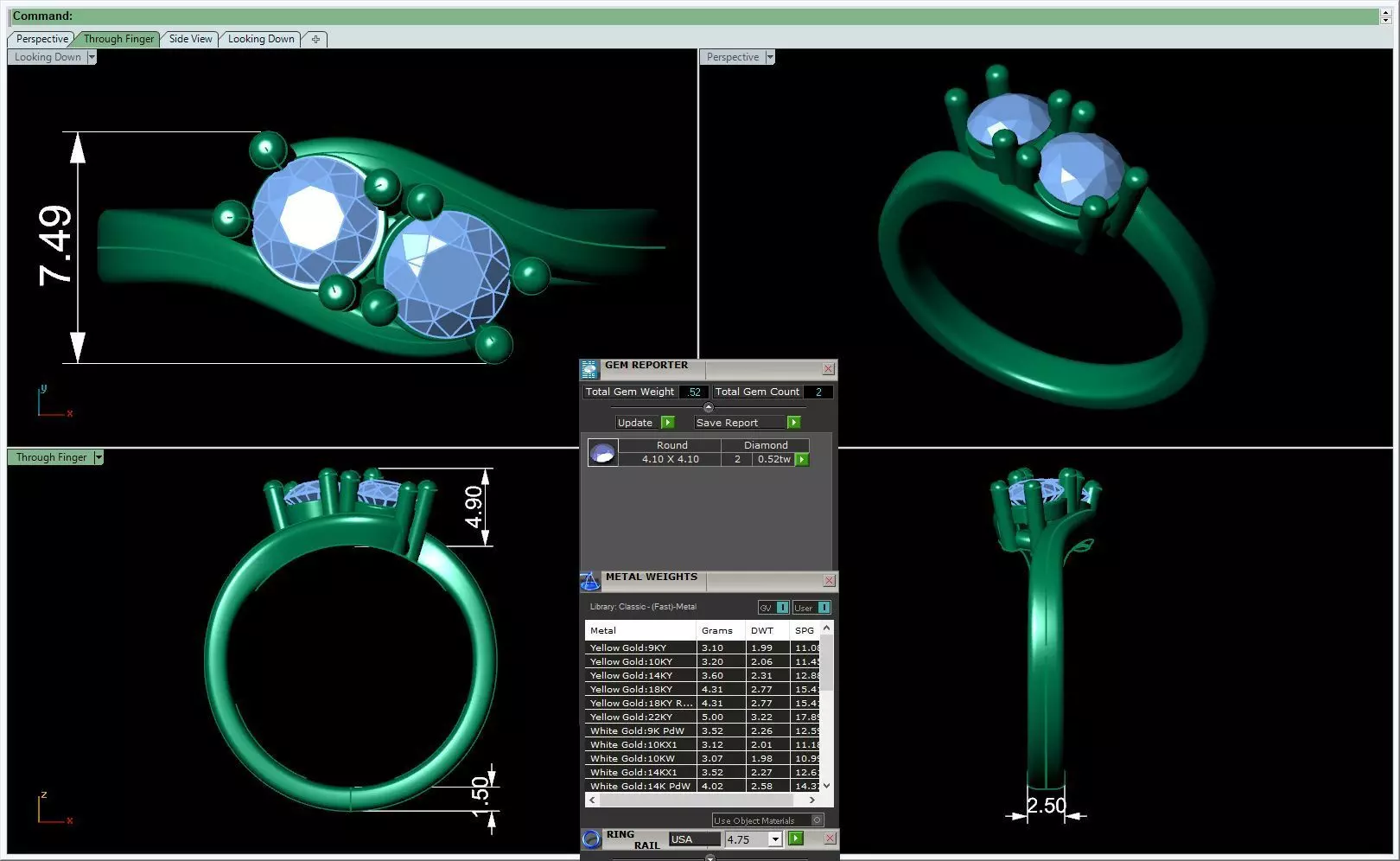Select the White Gold:10KX1 row

click(x=703, y=744)
